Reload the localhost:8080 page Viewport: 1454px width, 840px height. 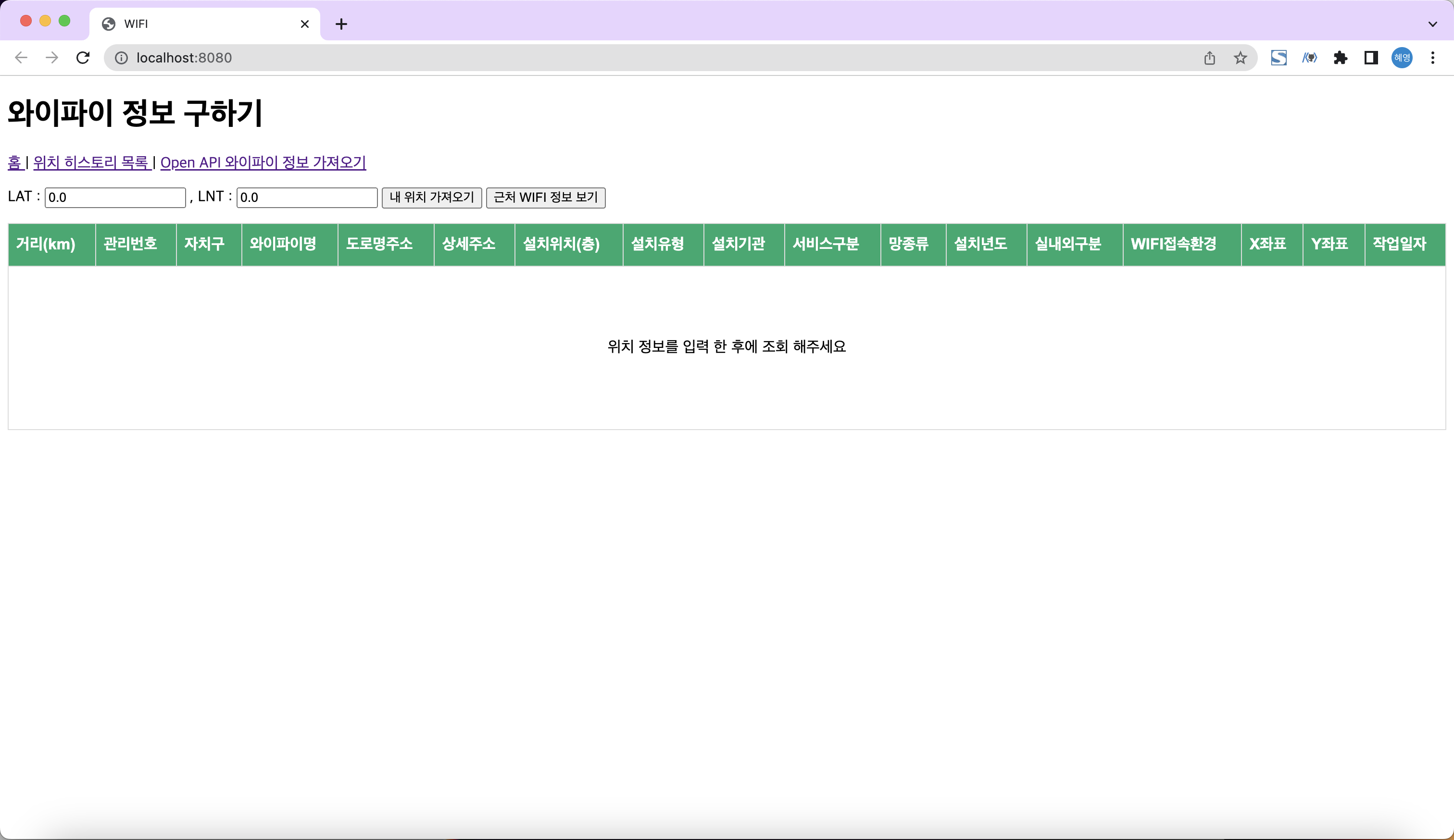[x=83, y=57]
